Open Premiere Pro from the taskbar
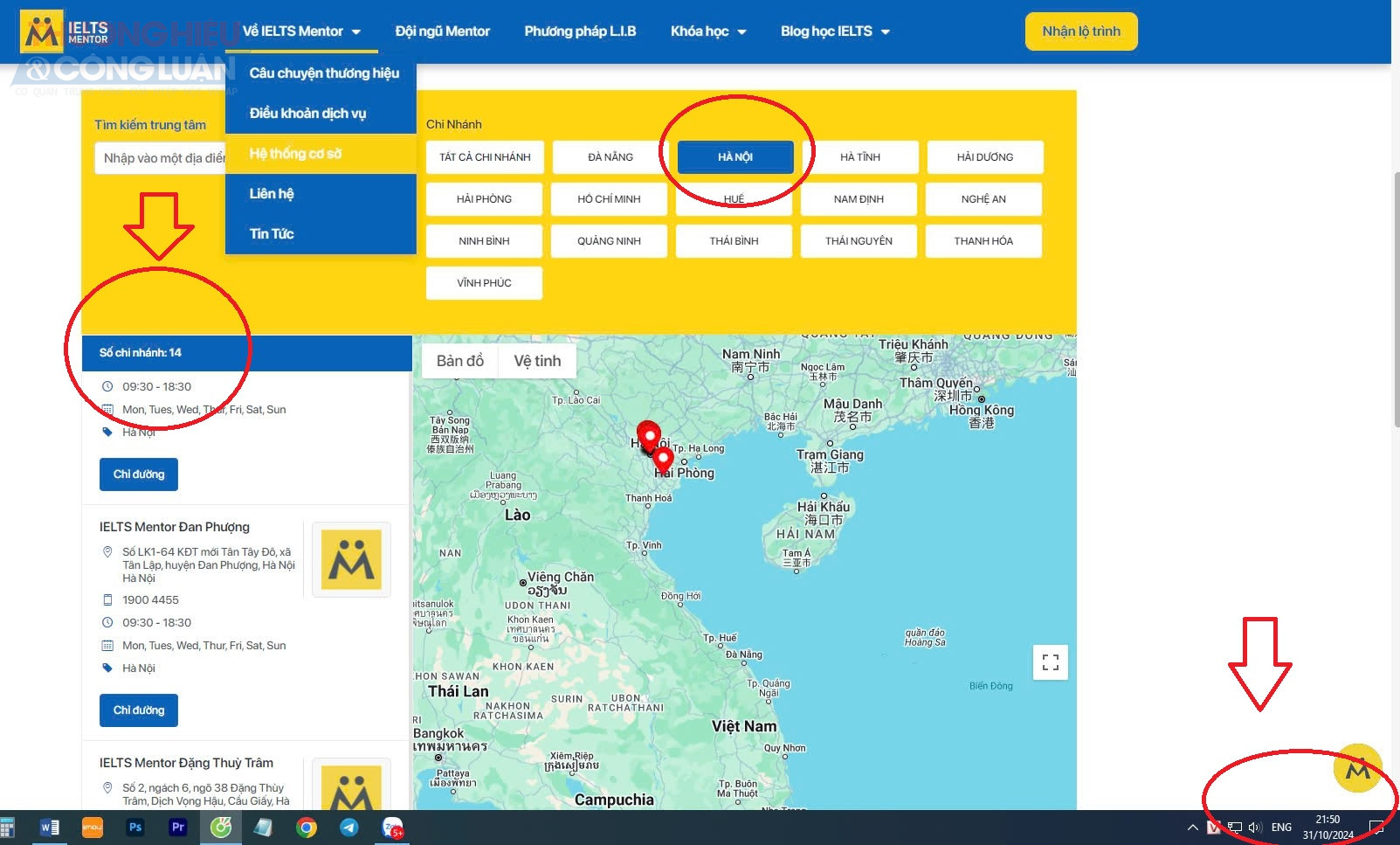Image resolution: width=1400 pixels, height=845 pixels. 178,828
